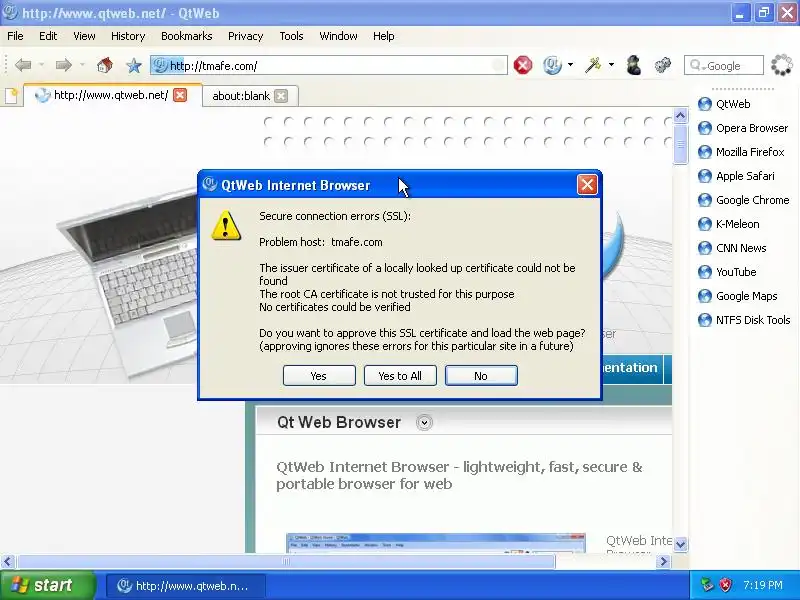Stop loading with the red X icon

(x=523, y=65)
